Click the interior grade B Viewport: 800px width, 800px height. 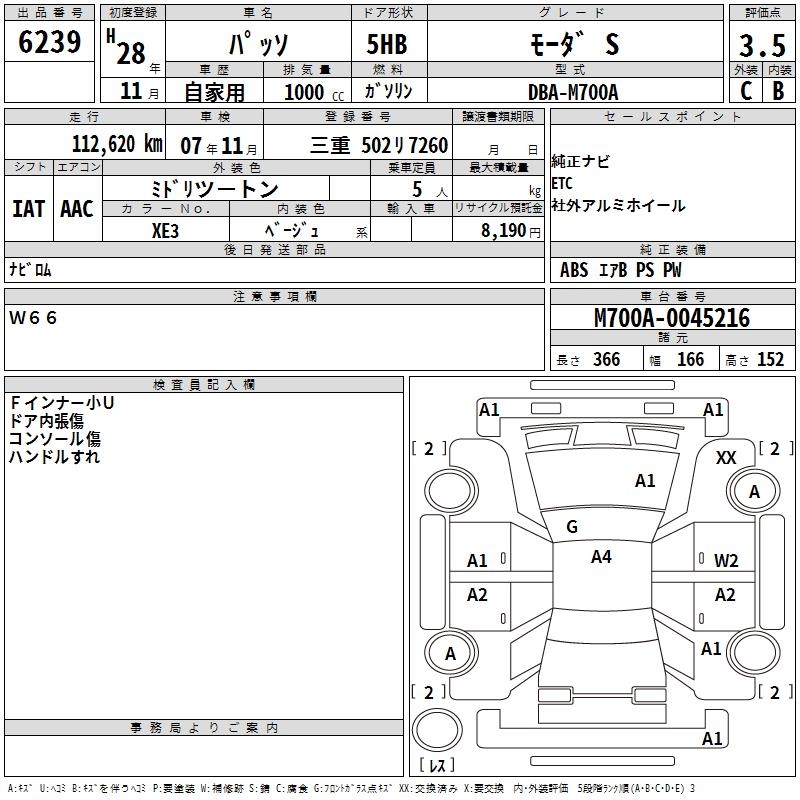(x=778, y=90)
